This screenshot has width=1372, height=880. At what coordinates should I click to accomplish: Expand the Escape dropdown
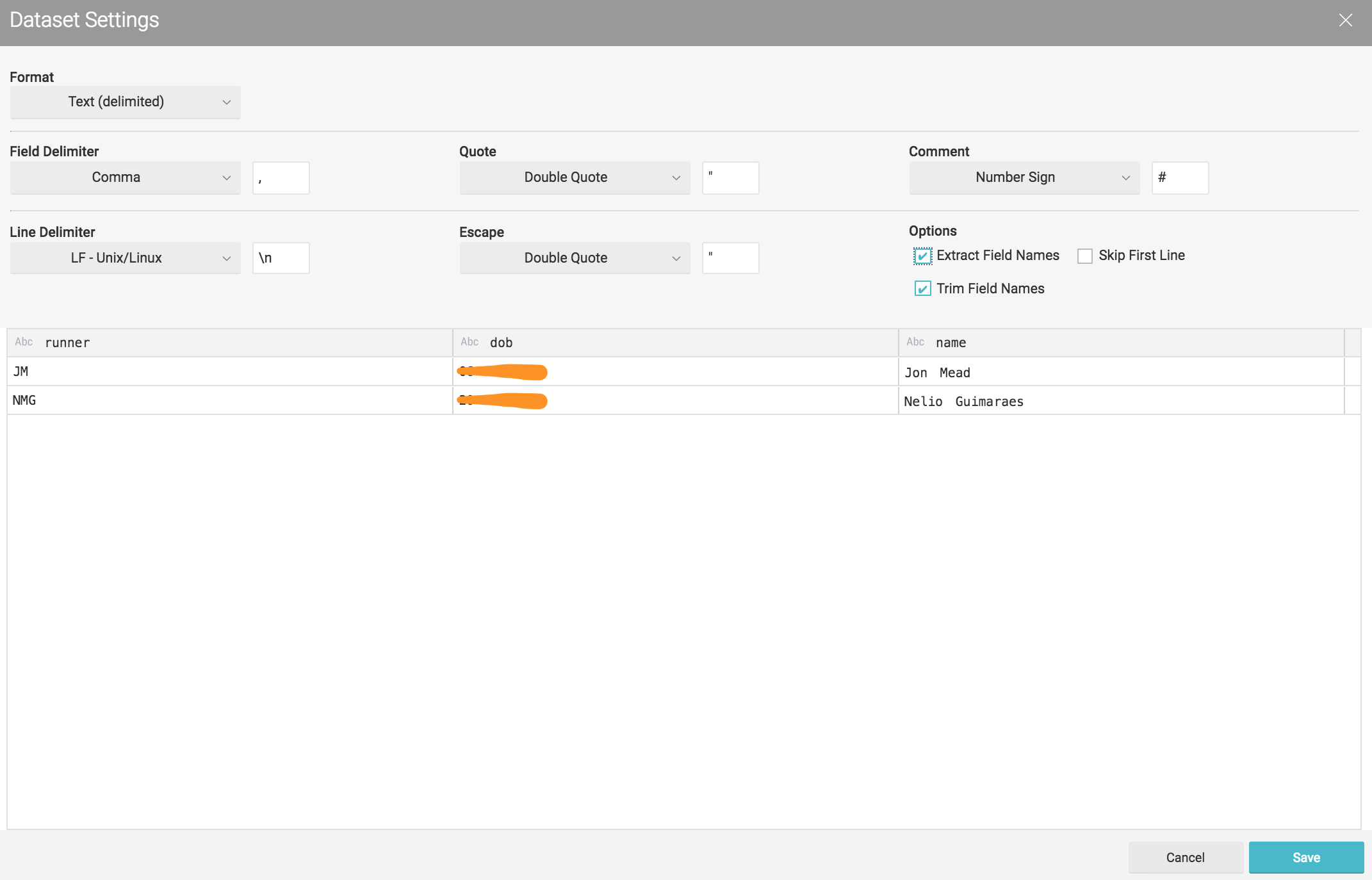(575, 258)
